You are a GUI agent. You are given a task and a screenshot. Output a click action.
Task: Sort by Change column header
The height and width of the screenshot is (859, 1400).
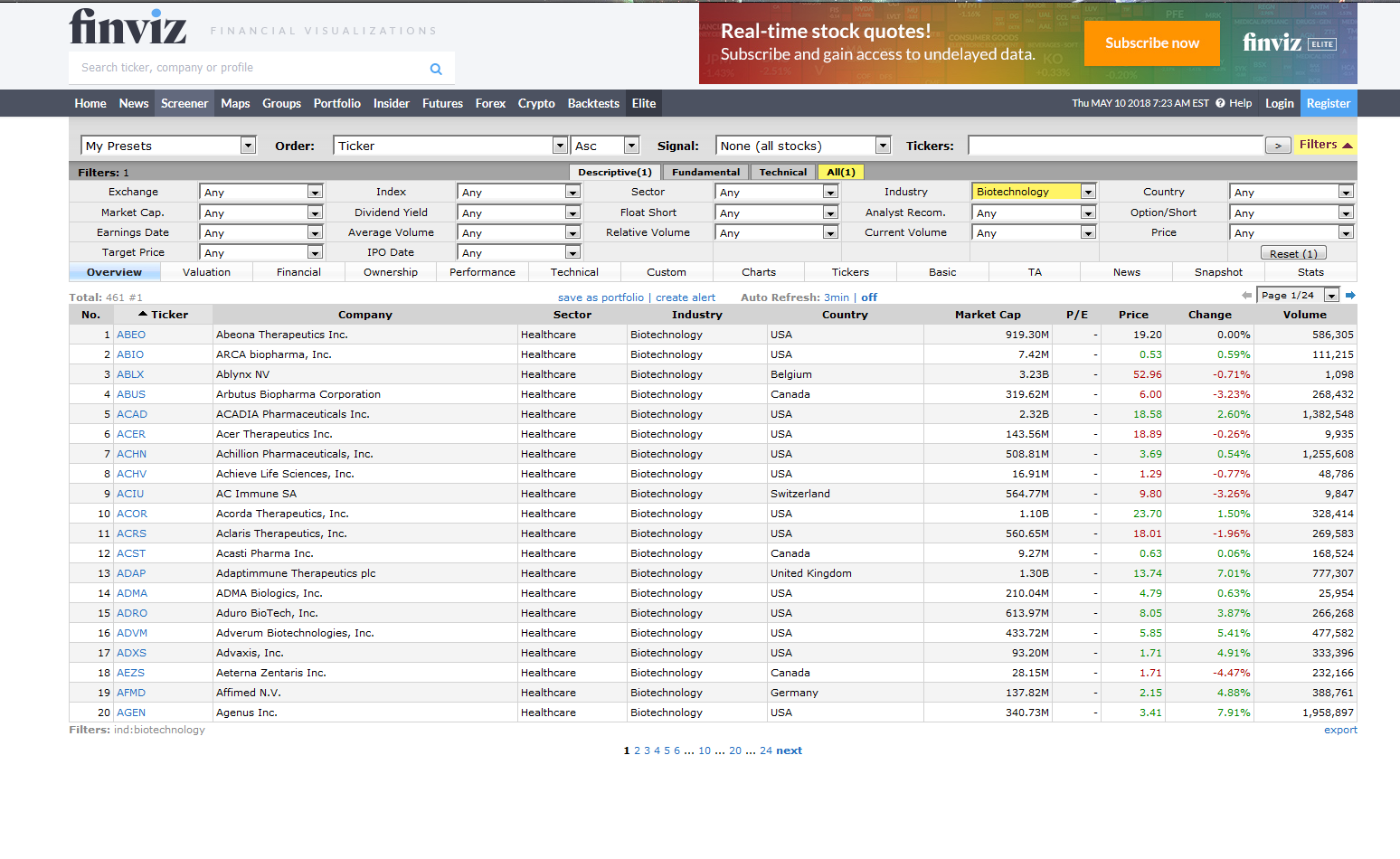click(1210, 315)
